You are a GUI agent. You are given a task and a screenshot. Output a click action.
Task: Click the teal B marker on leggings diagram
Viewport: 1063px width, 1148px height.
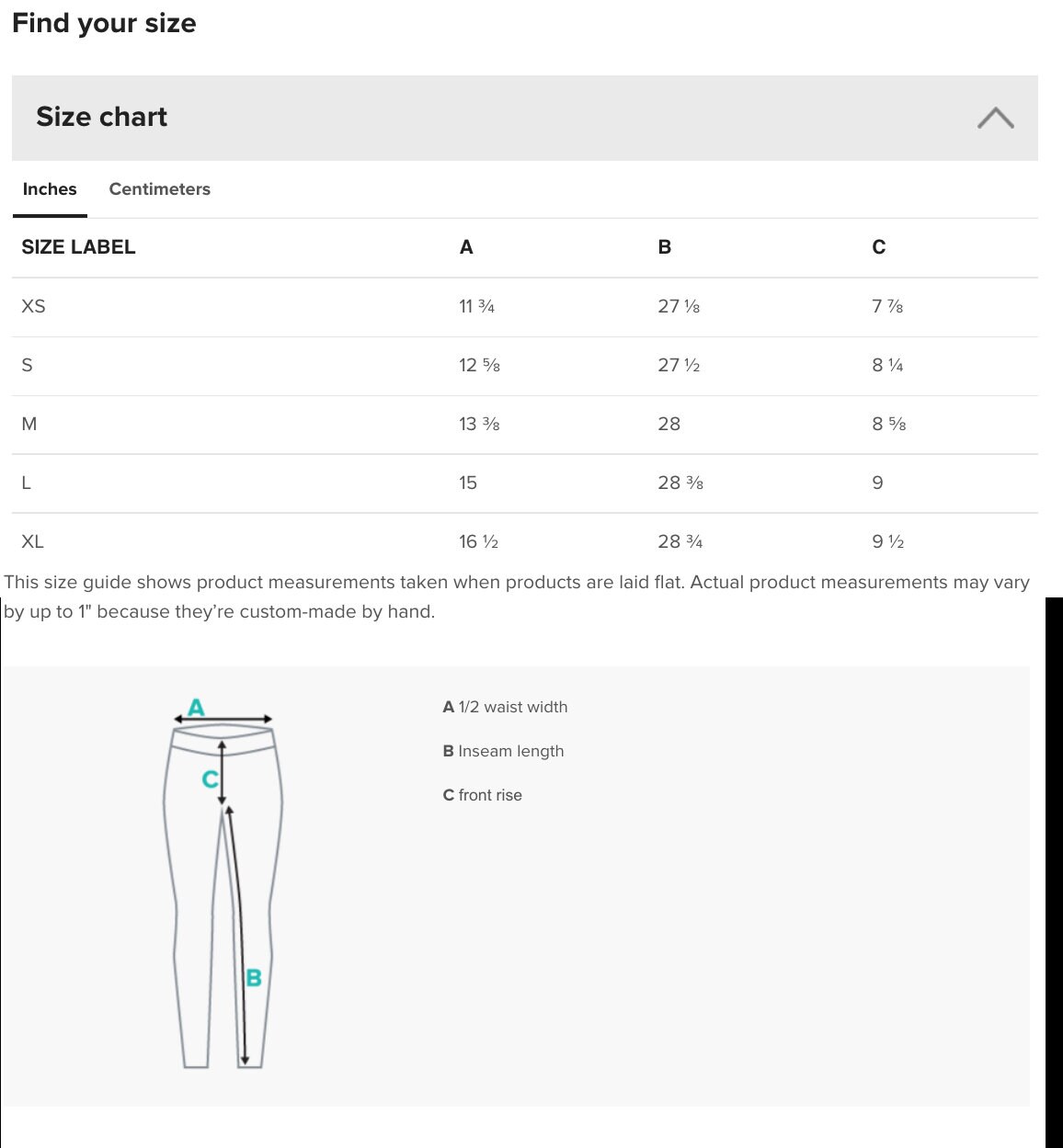(x=254, y=978)
